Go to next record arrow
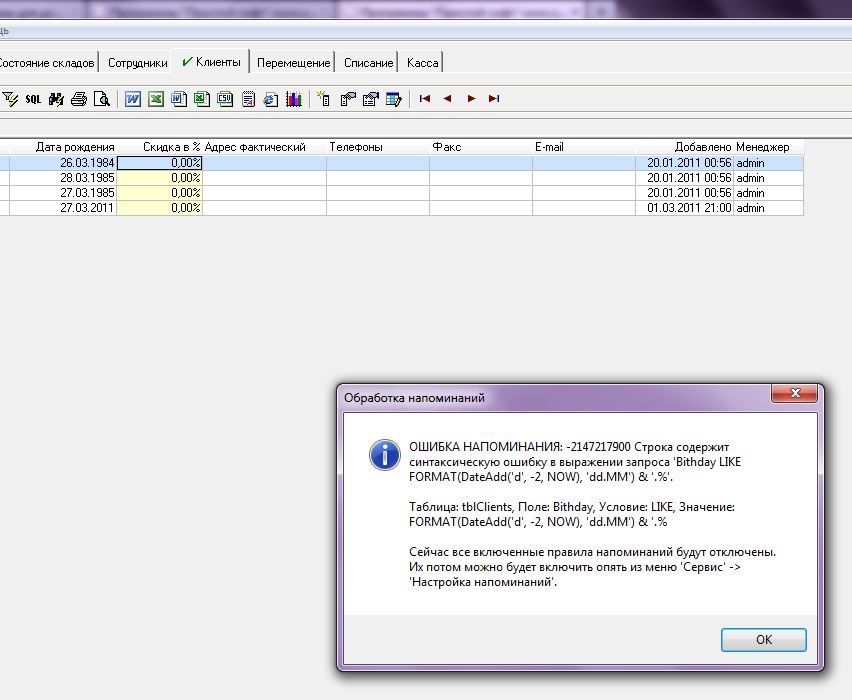 pos(471,99)
